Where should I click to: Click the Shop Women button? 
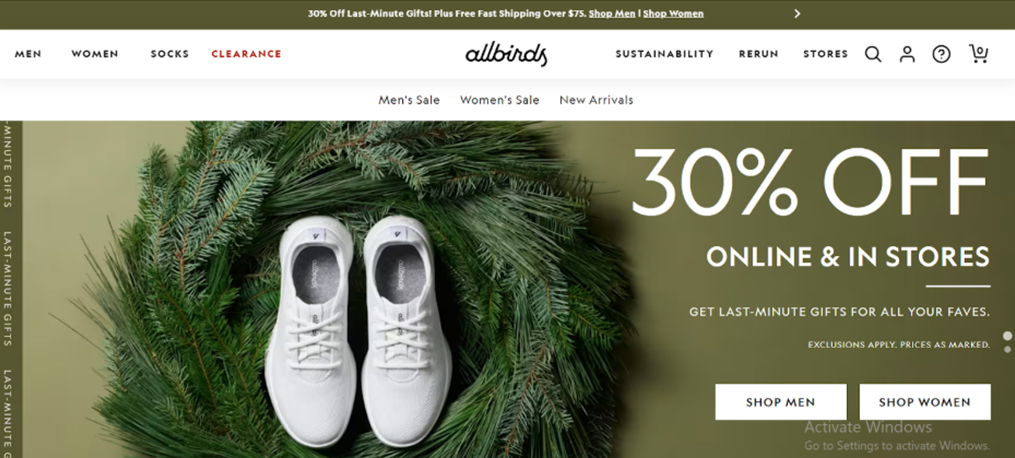point(924,402)
